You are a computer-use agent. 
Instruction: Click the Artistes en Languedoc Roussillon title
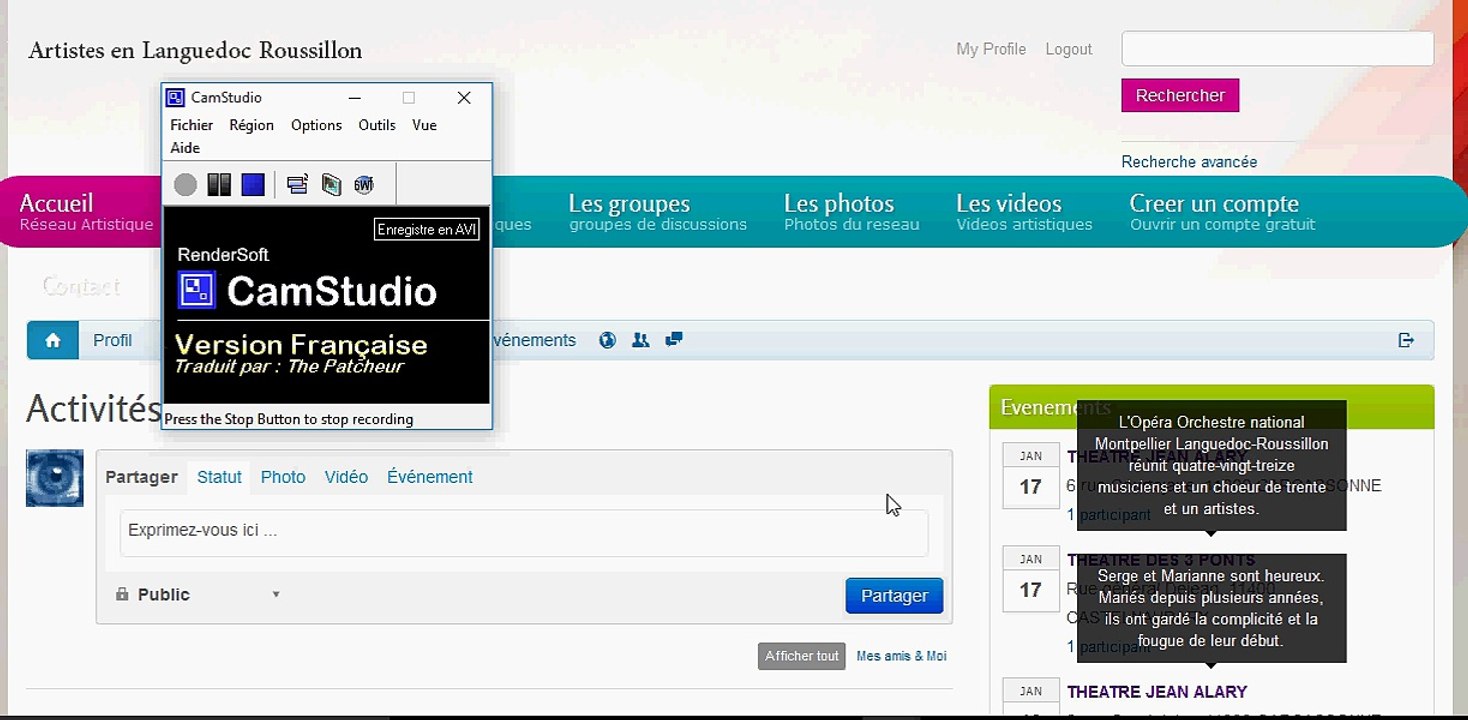point(196,51)
